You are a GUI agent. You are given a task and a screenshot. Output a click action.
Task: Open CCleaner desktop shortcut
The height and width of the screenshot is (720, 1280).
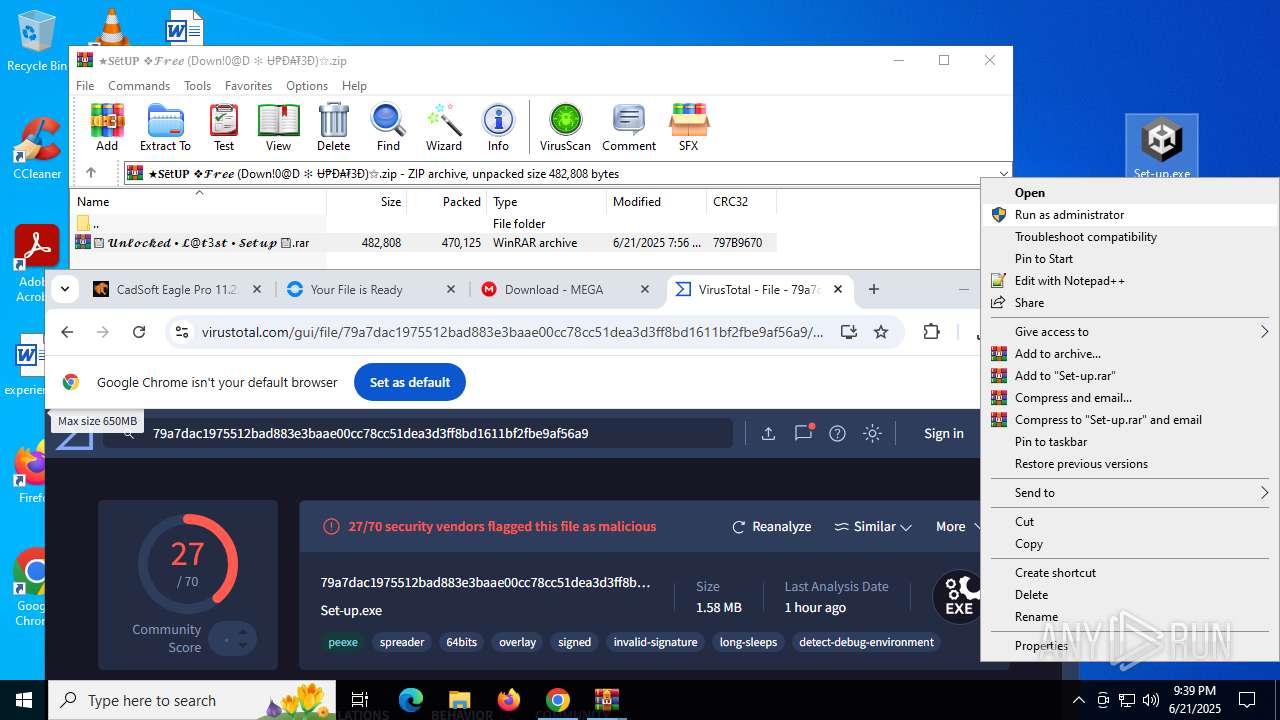(x=37, y=148)
